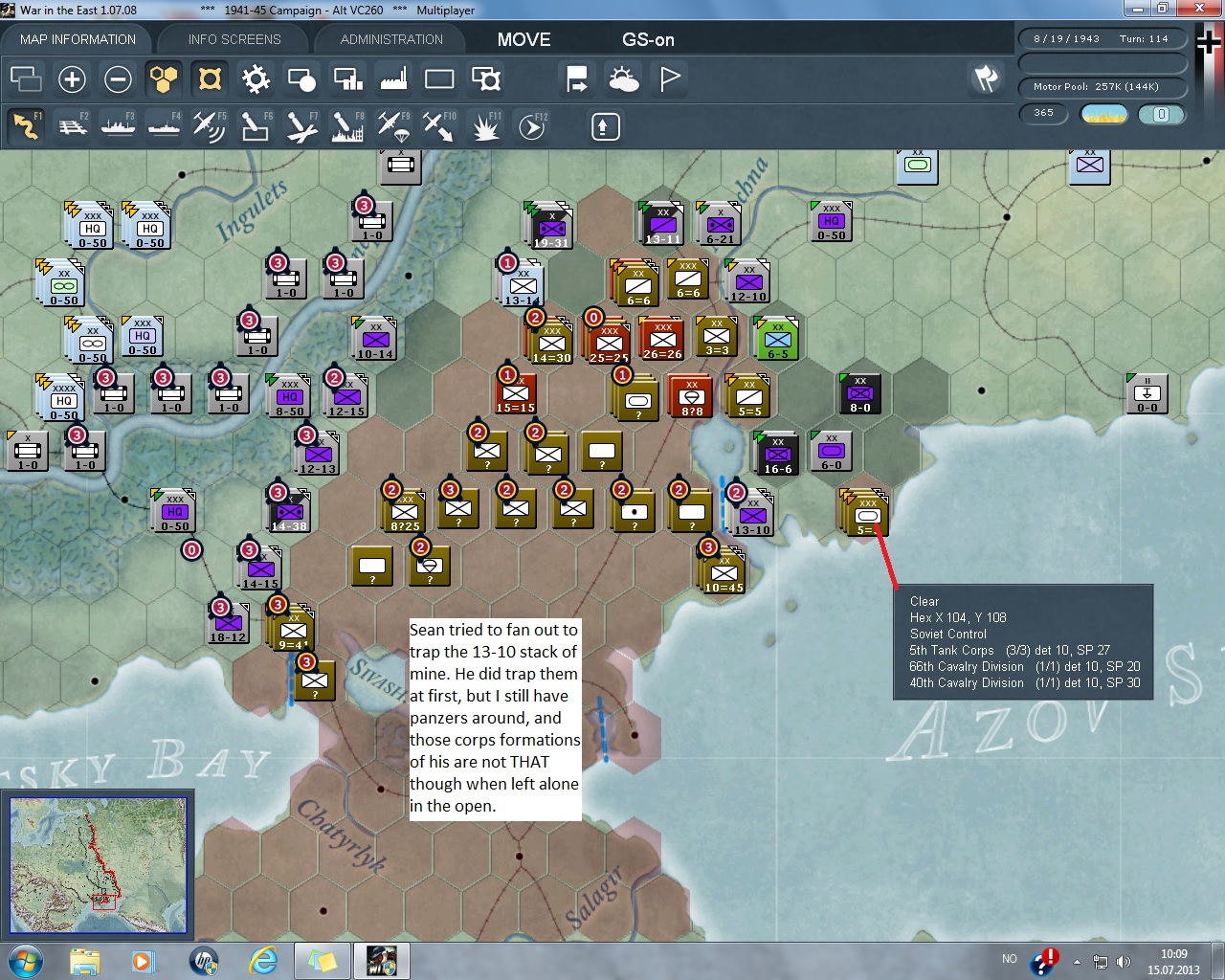
Task: Select the 8-50 HQ counter
Action: point(288,396)
